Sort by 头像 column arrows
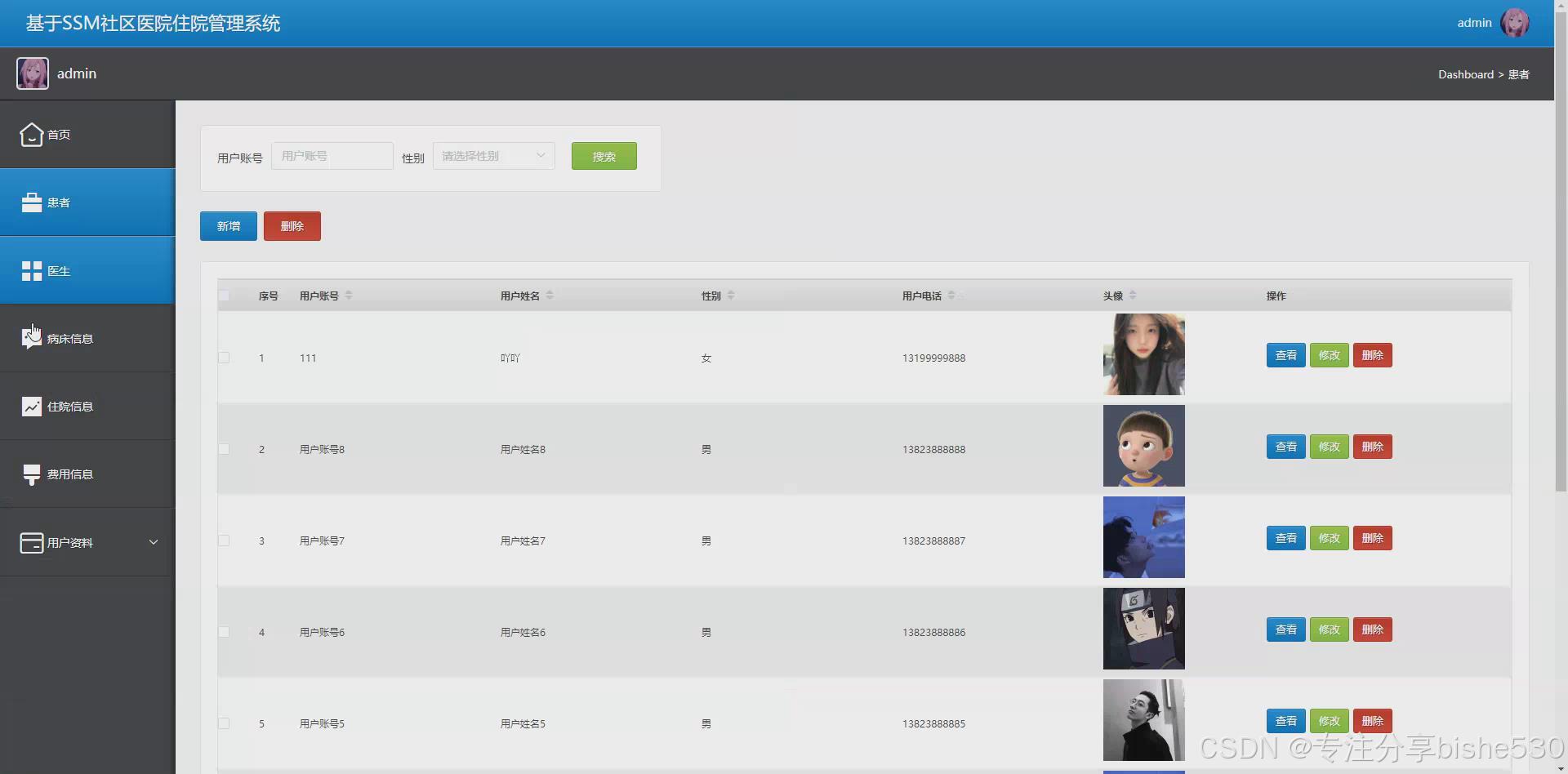 pos(1133,296)
